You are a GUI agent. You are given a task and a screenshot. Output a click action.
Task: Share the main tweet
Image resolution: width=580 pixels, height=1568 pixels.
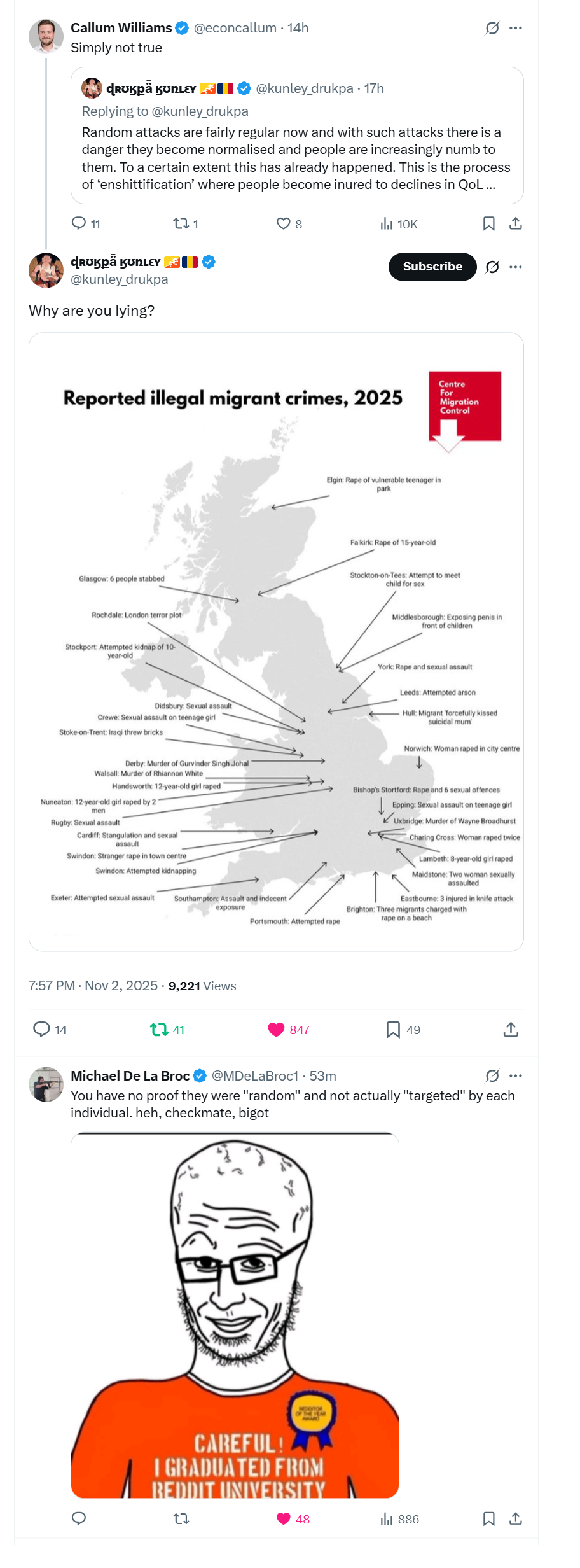[x=511, y=1029]
